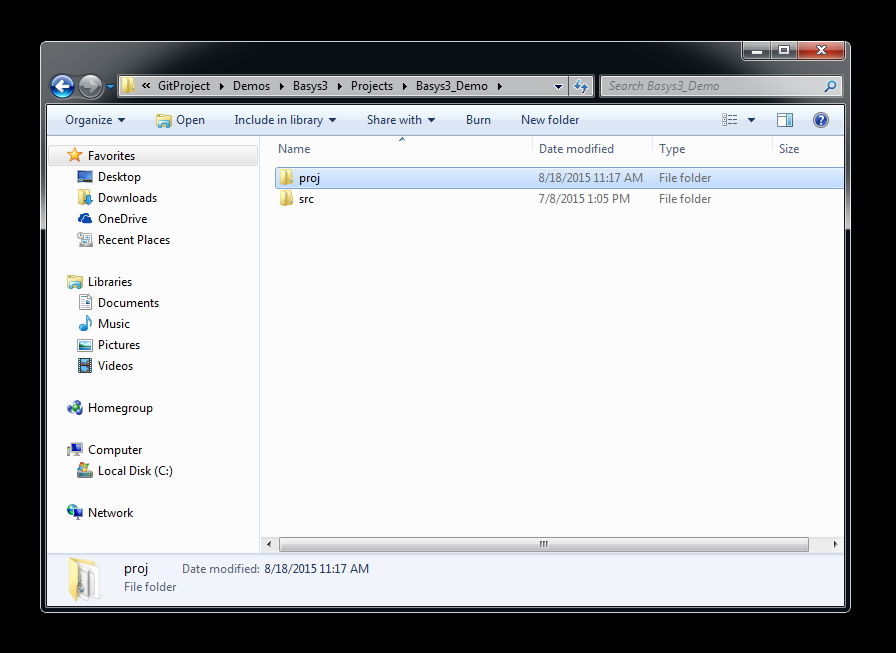896x653 pixels.
Task: Toggle the preview pane icon
Action: (x=785, y=120)
